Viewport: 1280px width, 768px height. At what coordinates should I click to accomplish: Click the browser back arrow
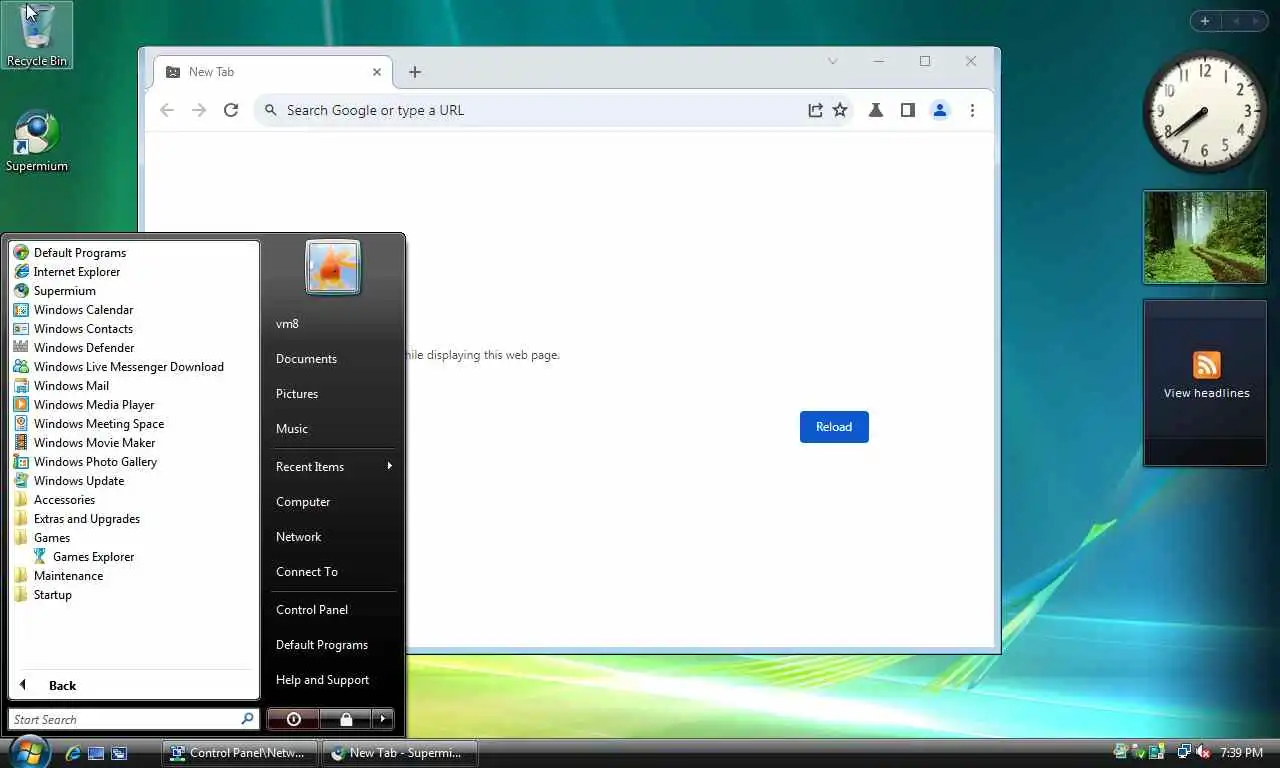[167, 110]
